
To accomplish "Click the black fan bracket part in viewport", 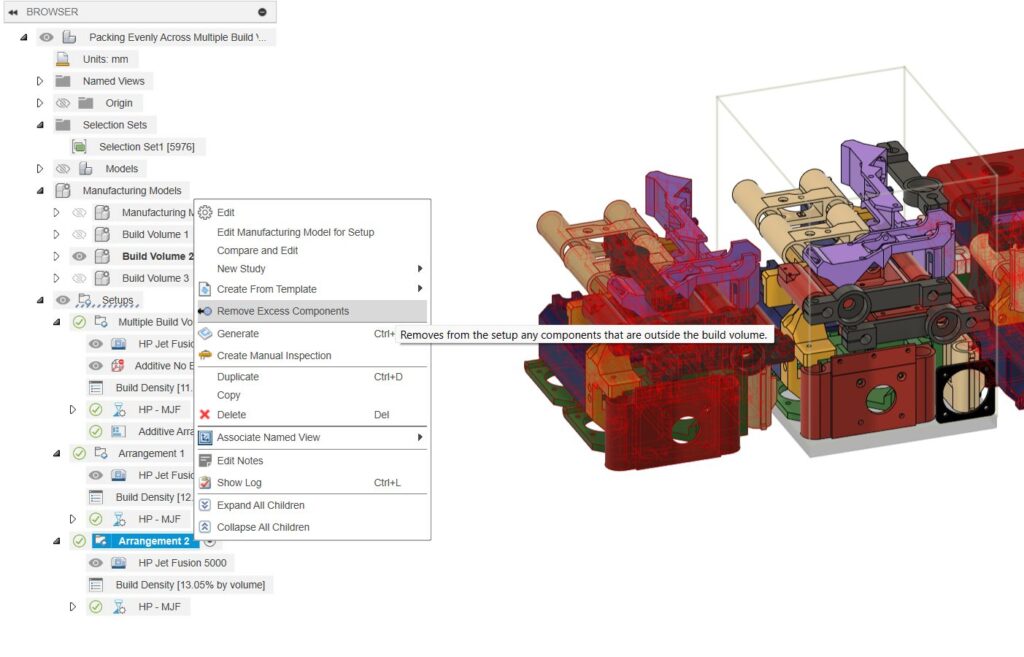I will tap(966, 393).
